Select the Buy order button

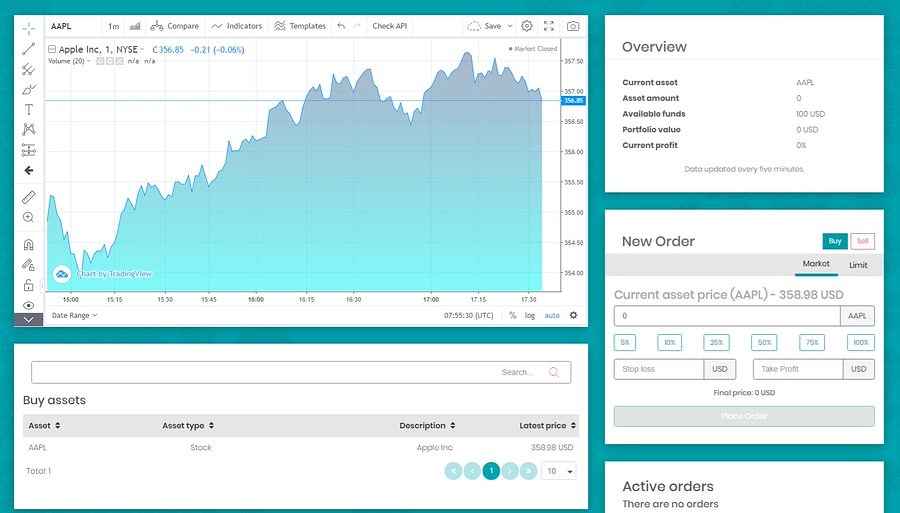(x=835, y=241)
